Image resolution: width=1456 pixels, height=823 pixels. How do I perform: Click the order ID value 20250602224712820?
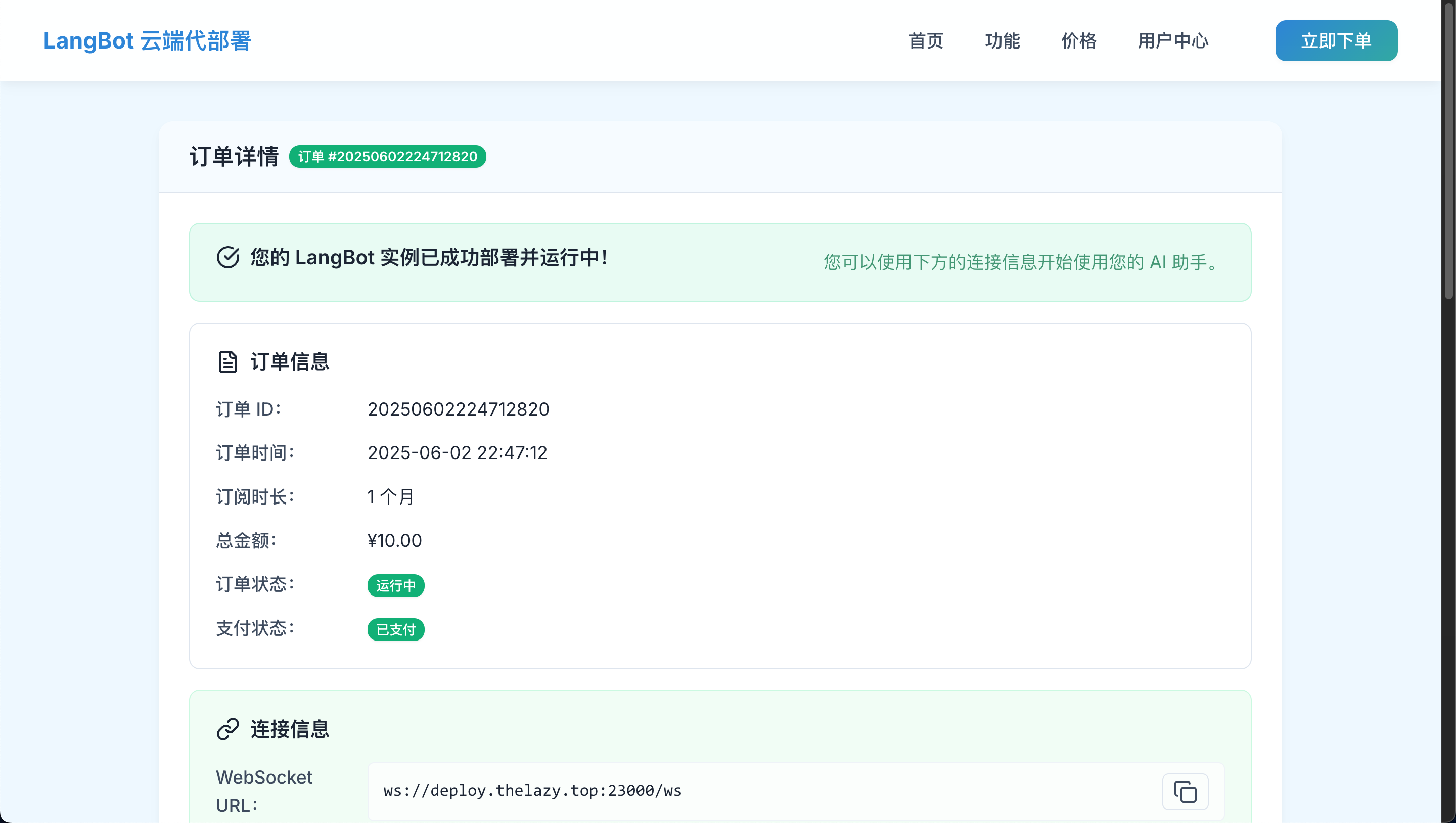459,409
